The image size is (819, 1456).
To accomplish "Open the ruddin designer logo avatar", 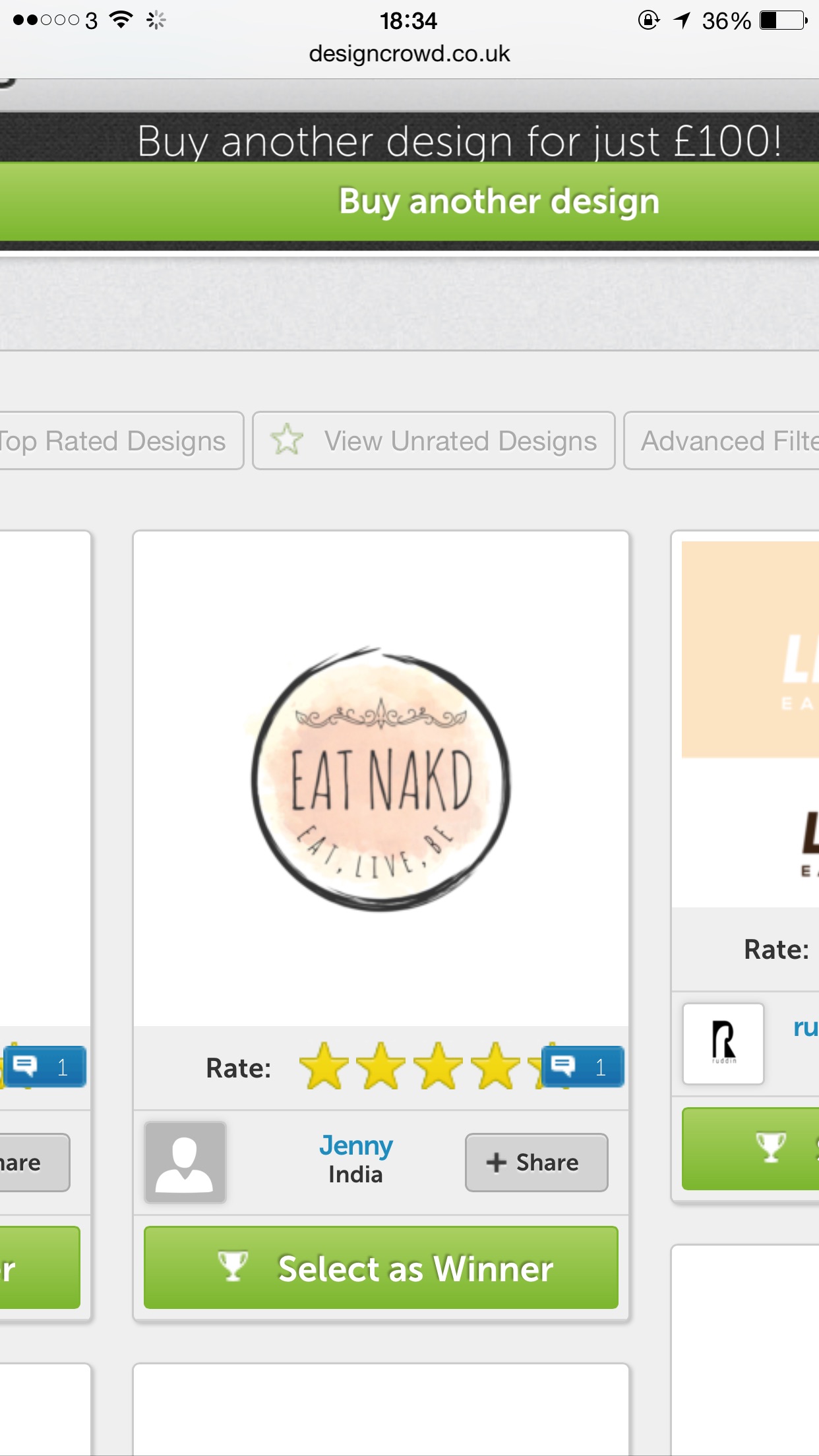I will tap(723, 1043).
